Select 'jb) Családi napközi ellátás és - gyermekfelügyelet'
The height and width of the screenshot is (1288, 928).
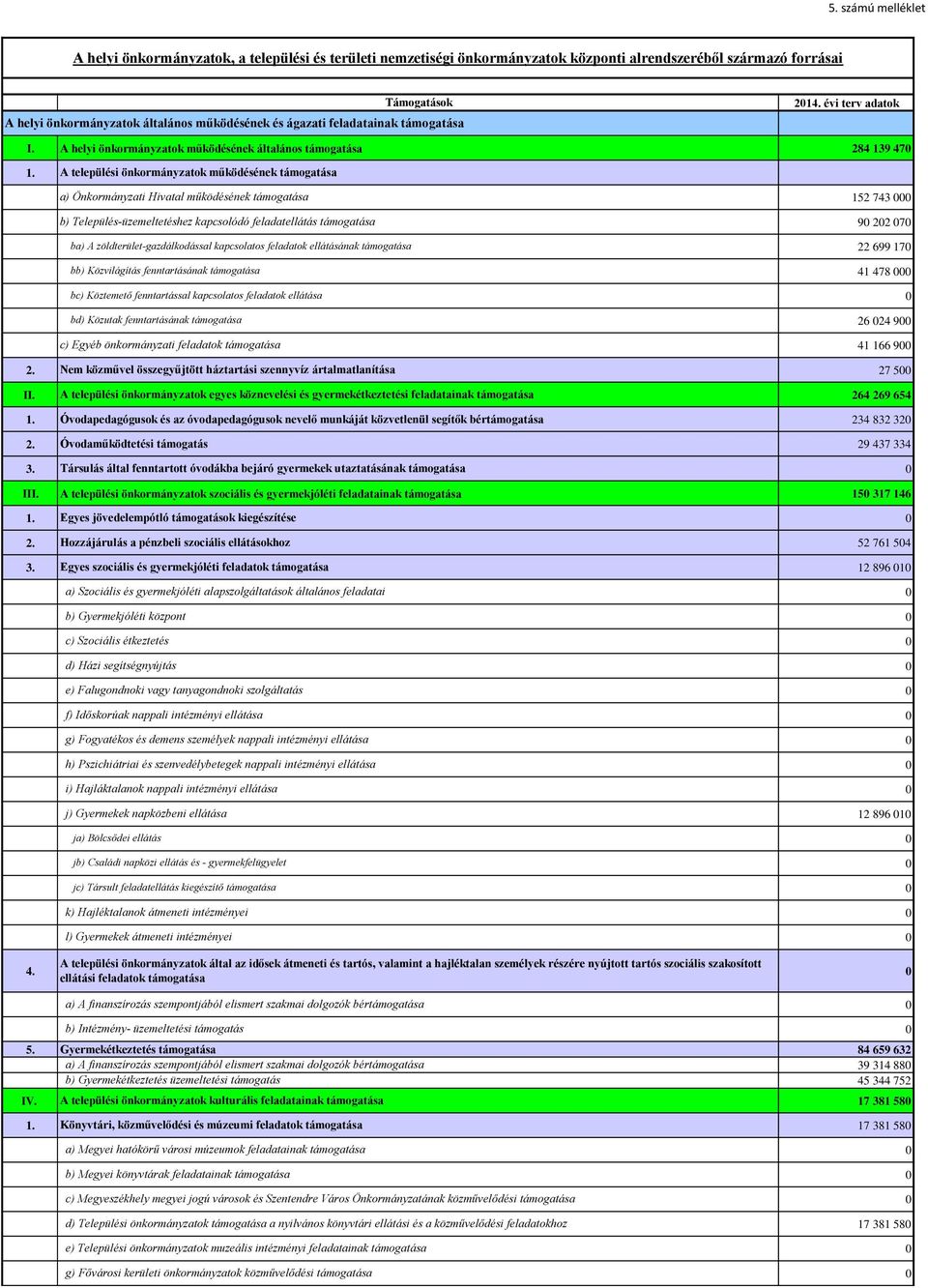(180, 863)
